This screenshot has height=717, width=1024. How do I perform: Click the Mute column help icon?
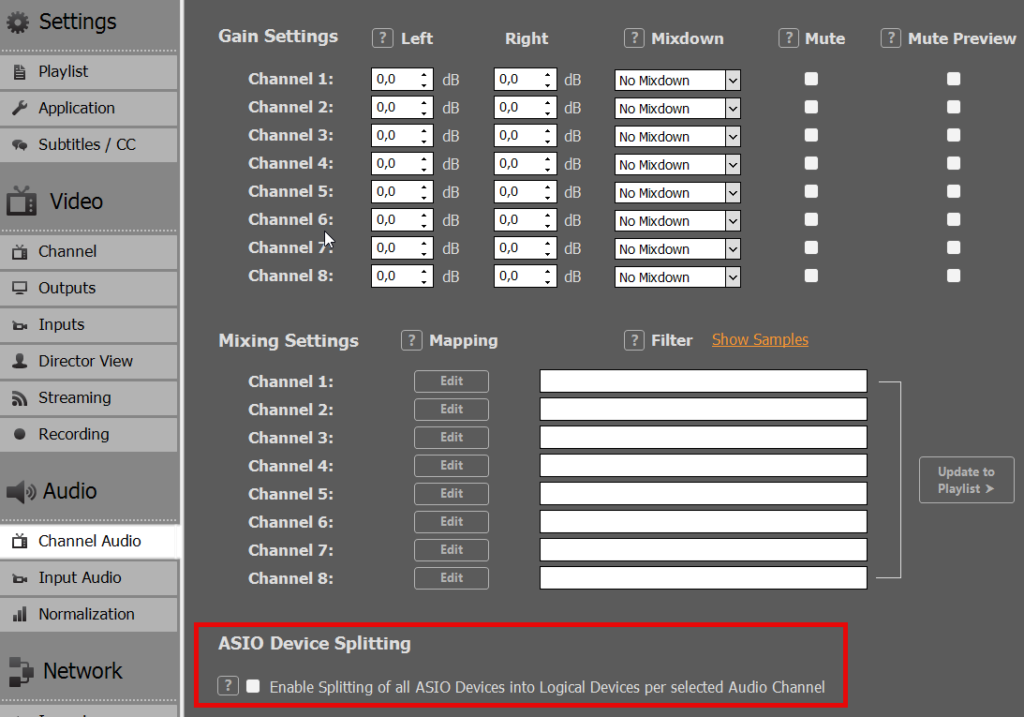[x=788, y=38]
